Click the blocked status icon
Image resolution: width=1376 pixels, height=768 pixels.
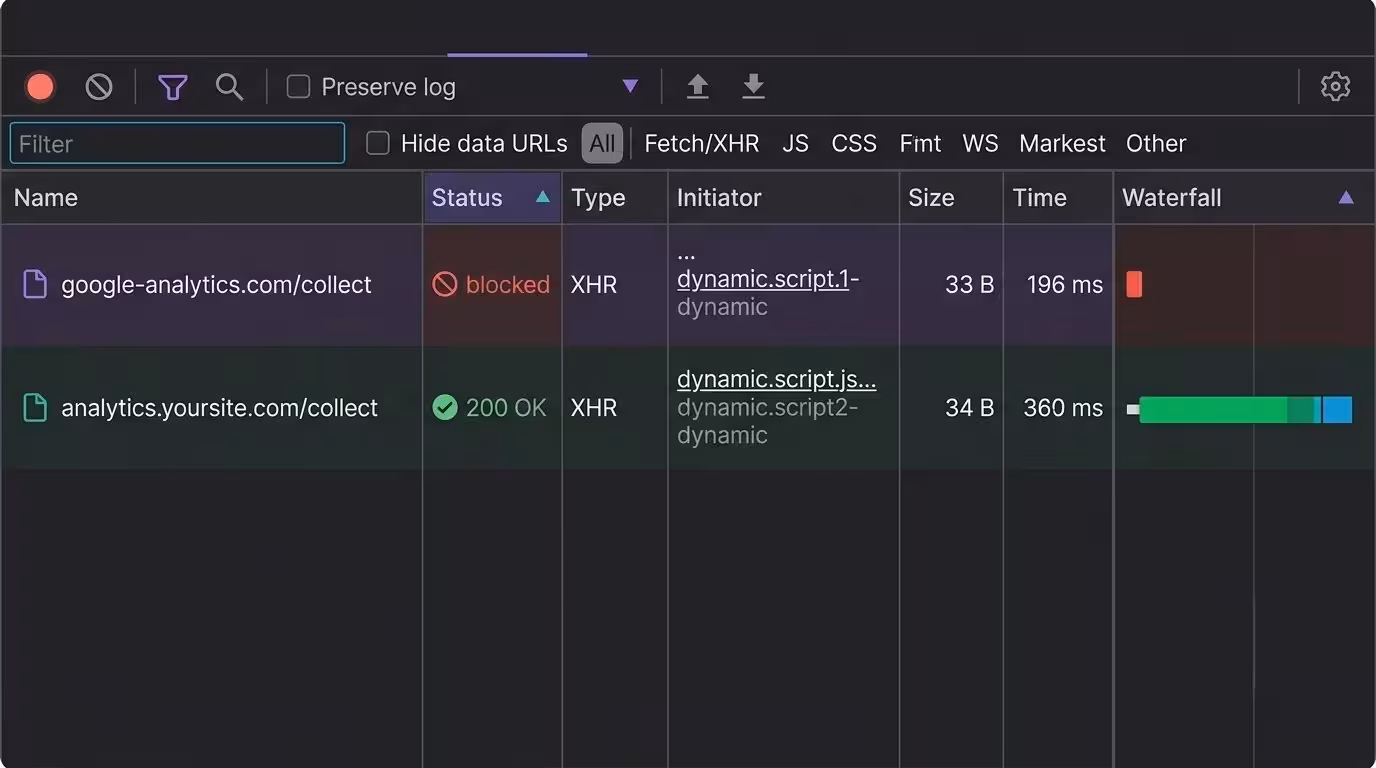pos(445,285)
